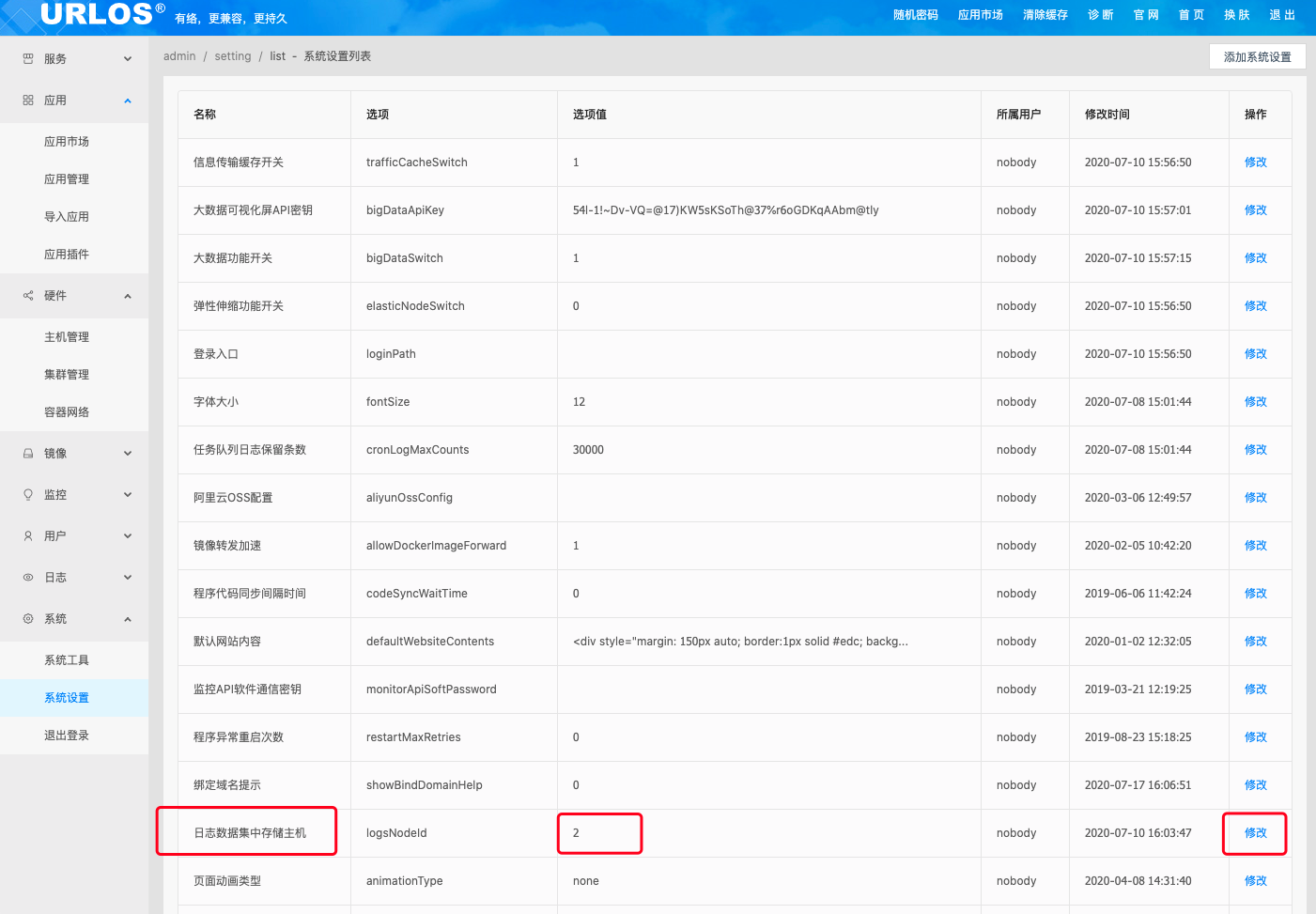Open 系统工具 from sidebar
The image size is (1316, 914).
tap(67, 660)
